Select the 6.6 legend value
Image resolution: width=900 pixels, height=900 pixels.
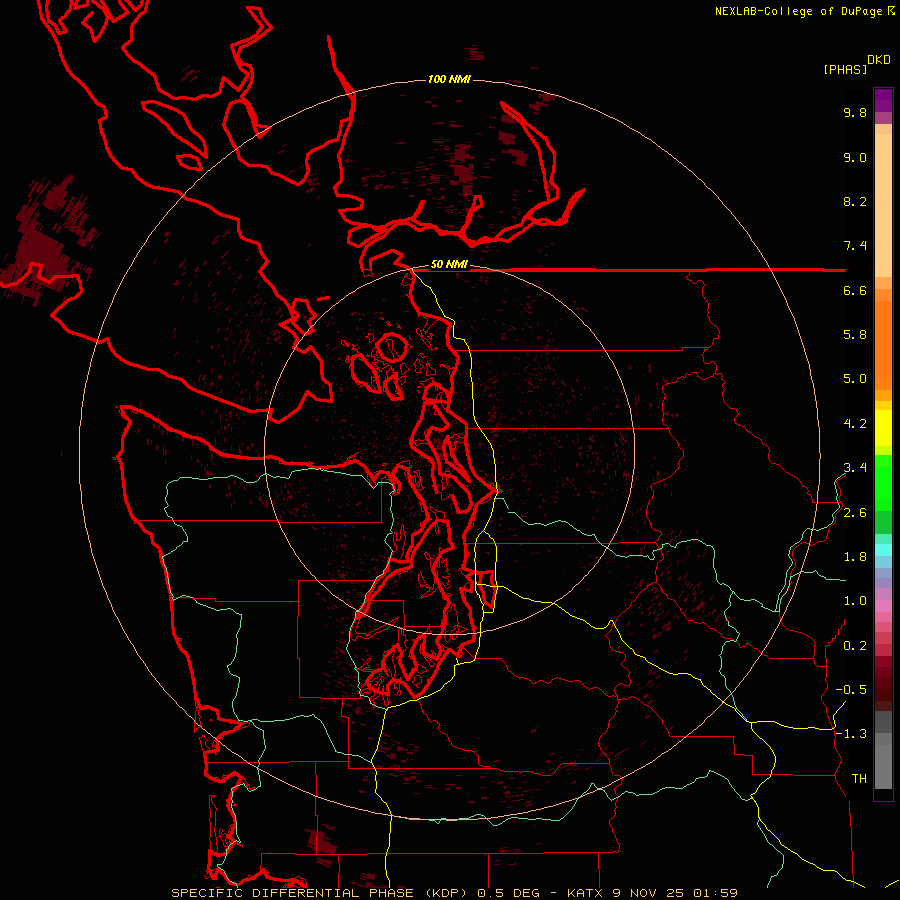(855, 291)
